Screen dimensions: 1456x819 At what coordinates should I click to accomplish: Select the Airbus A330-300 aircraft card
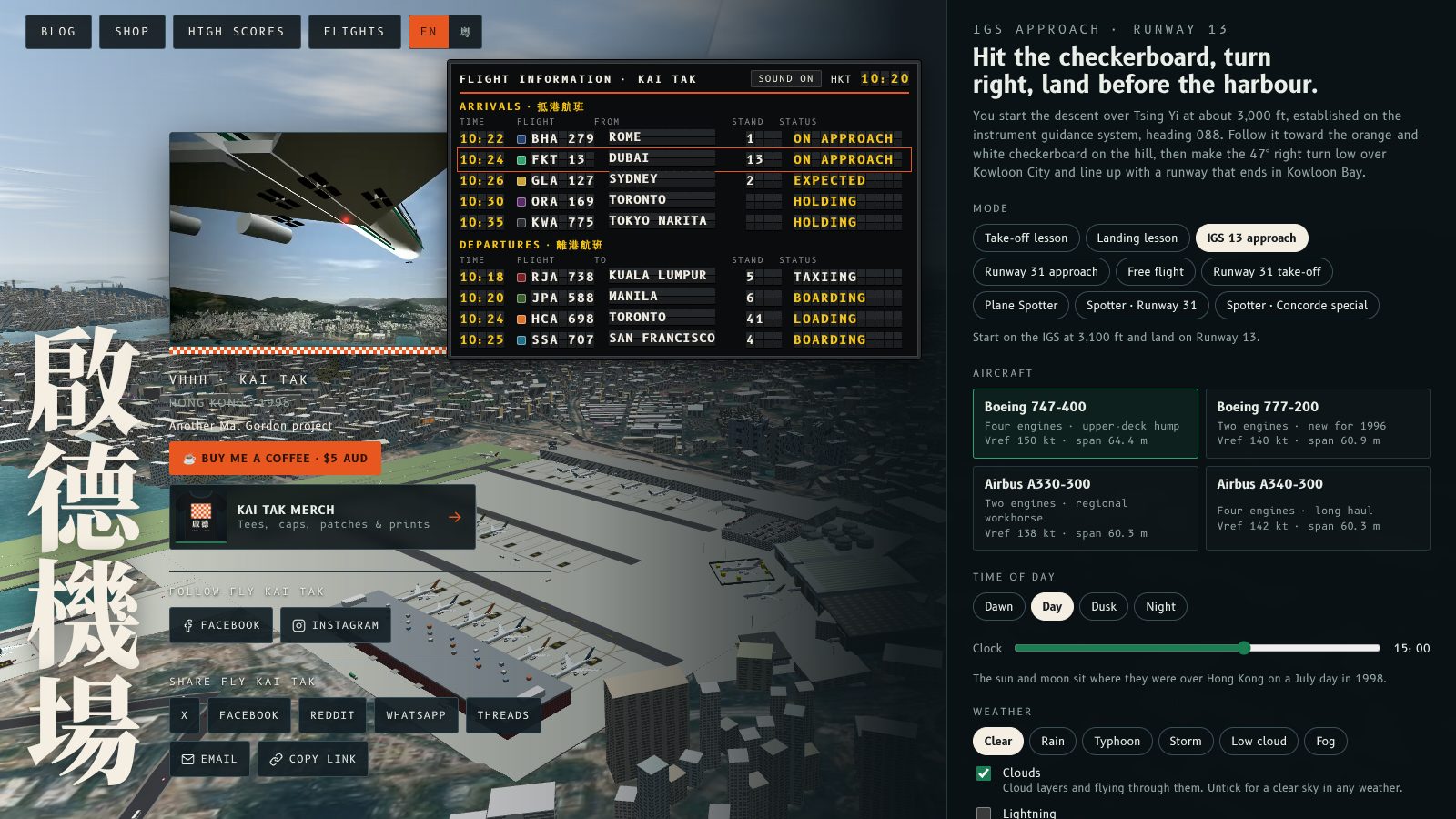coord(1085,508)
